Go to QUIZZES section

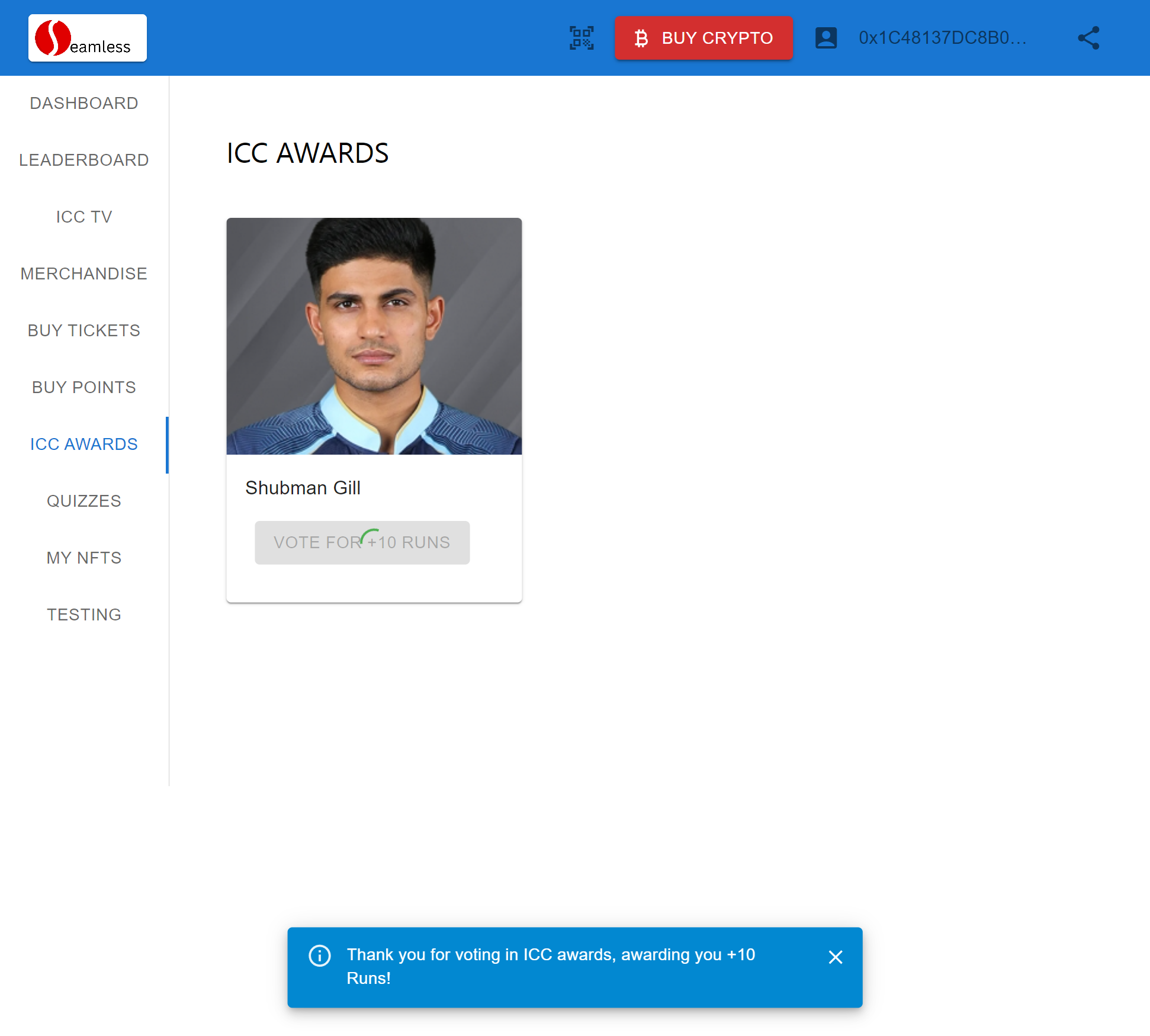pos(84,501)
